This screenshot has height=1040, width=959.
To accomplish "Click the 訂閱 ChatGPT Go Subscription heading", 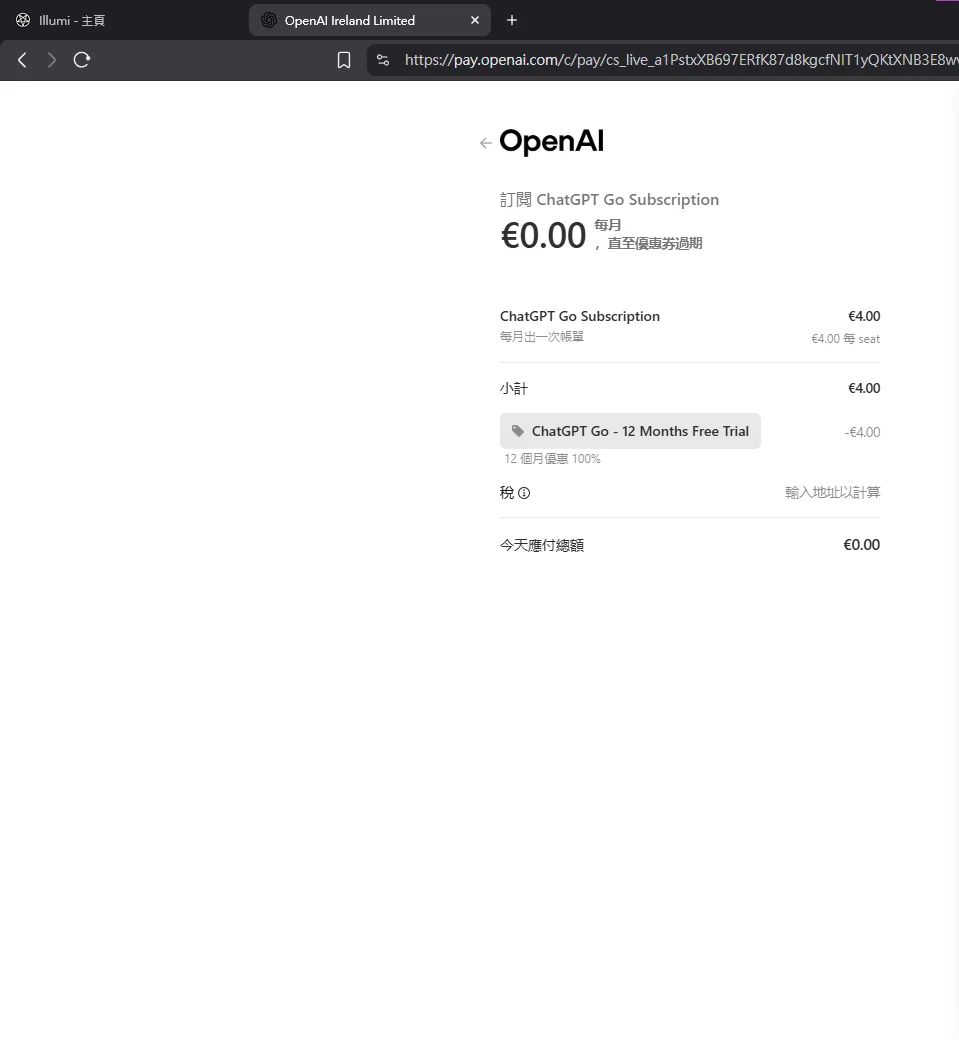I will (x=609, y=200).
